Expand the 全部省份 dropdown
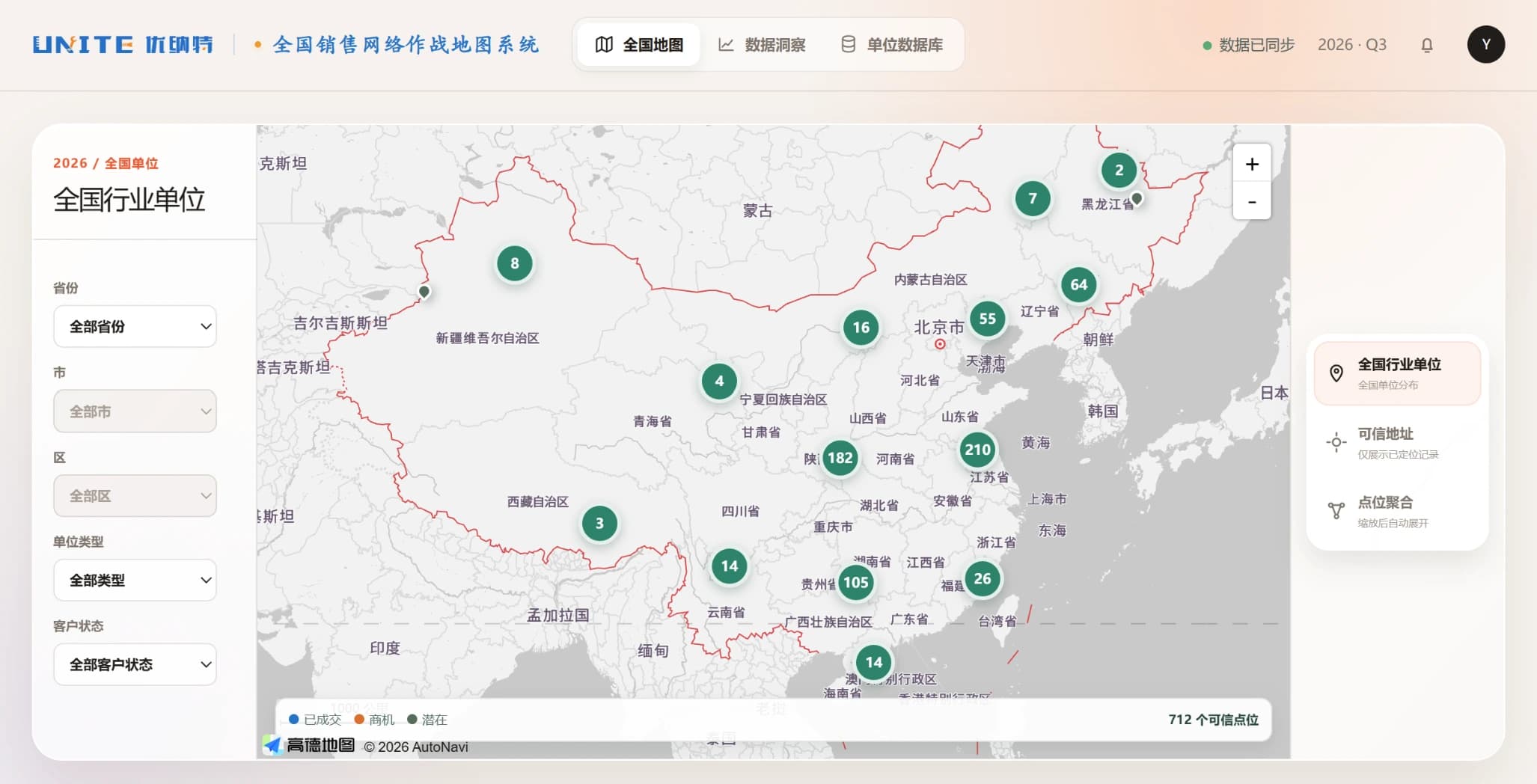The image size is (1537, 784). [135, 326]
